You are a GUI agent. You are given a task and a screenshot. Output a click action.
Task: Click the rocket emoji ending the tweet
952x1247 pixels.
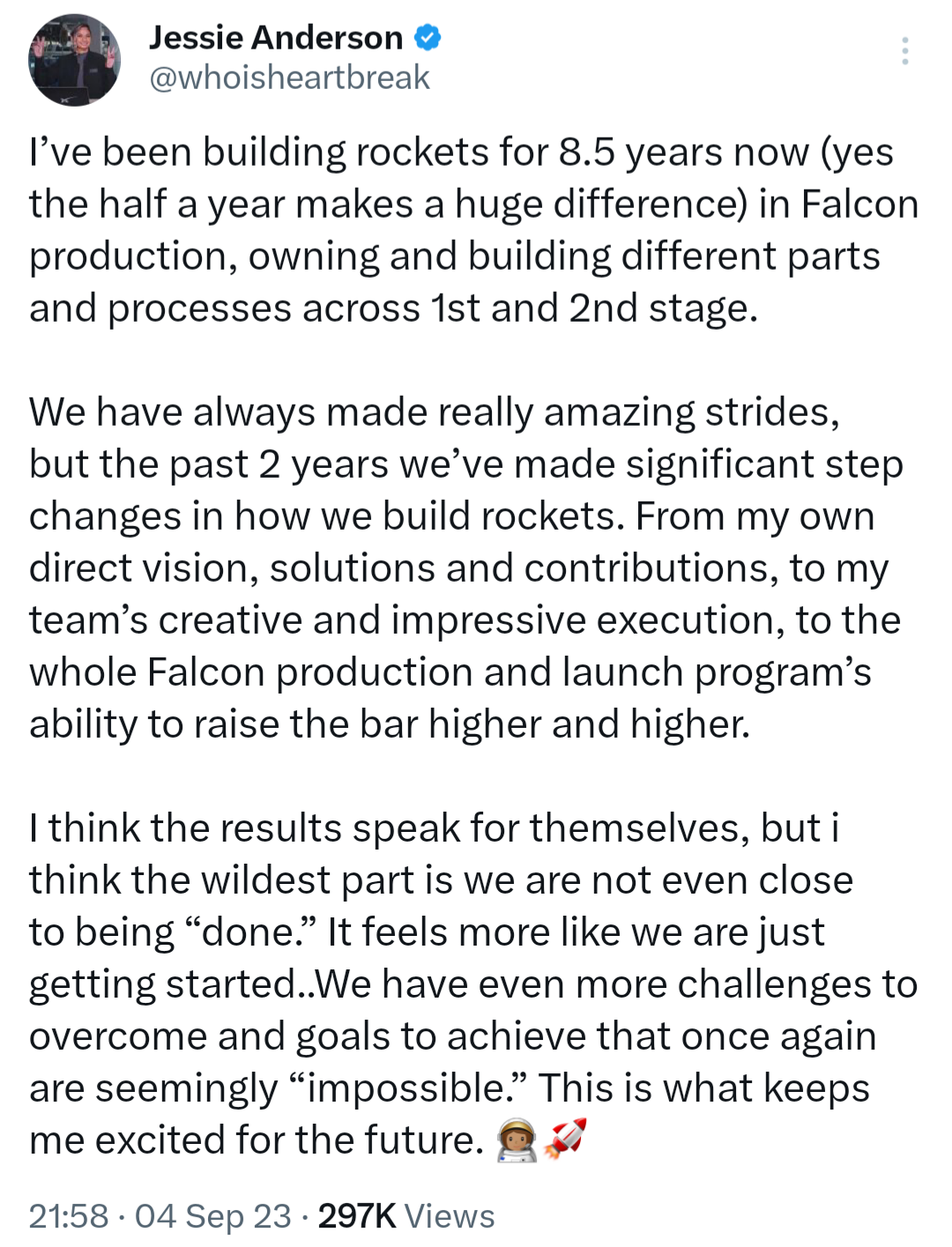565,1139
